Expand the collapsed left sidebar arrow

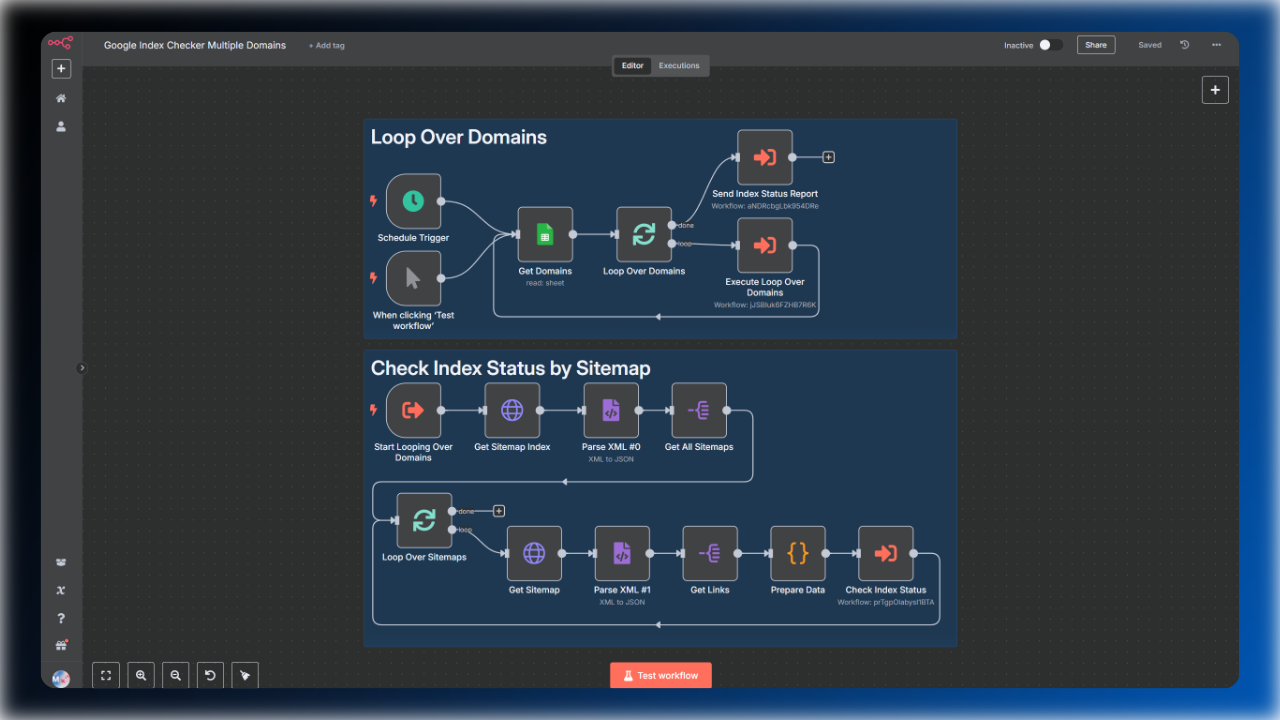[82, 368]
